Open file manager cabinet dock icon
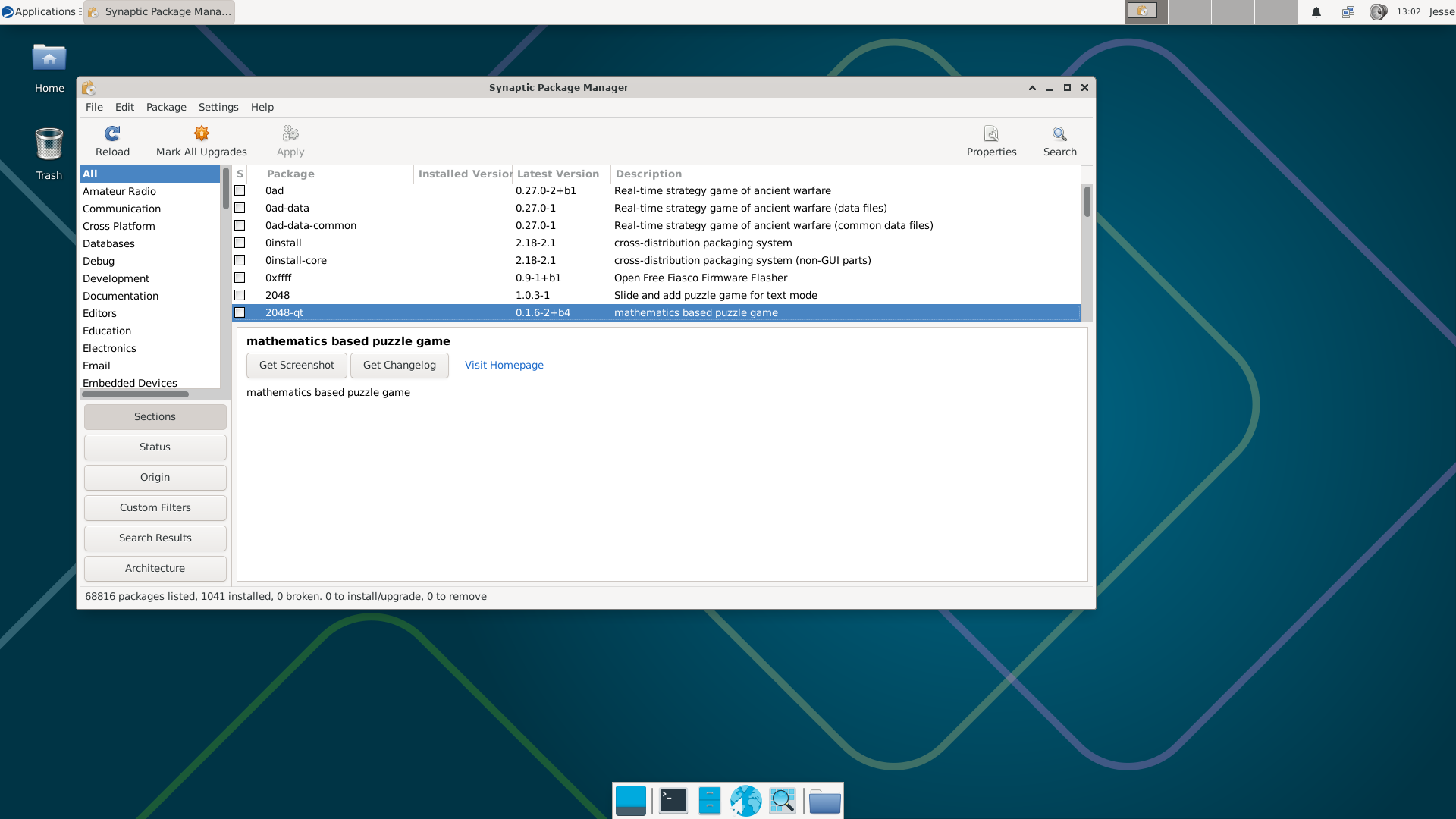The image size is (1456, 819). (x=709, y=801)
